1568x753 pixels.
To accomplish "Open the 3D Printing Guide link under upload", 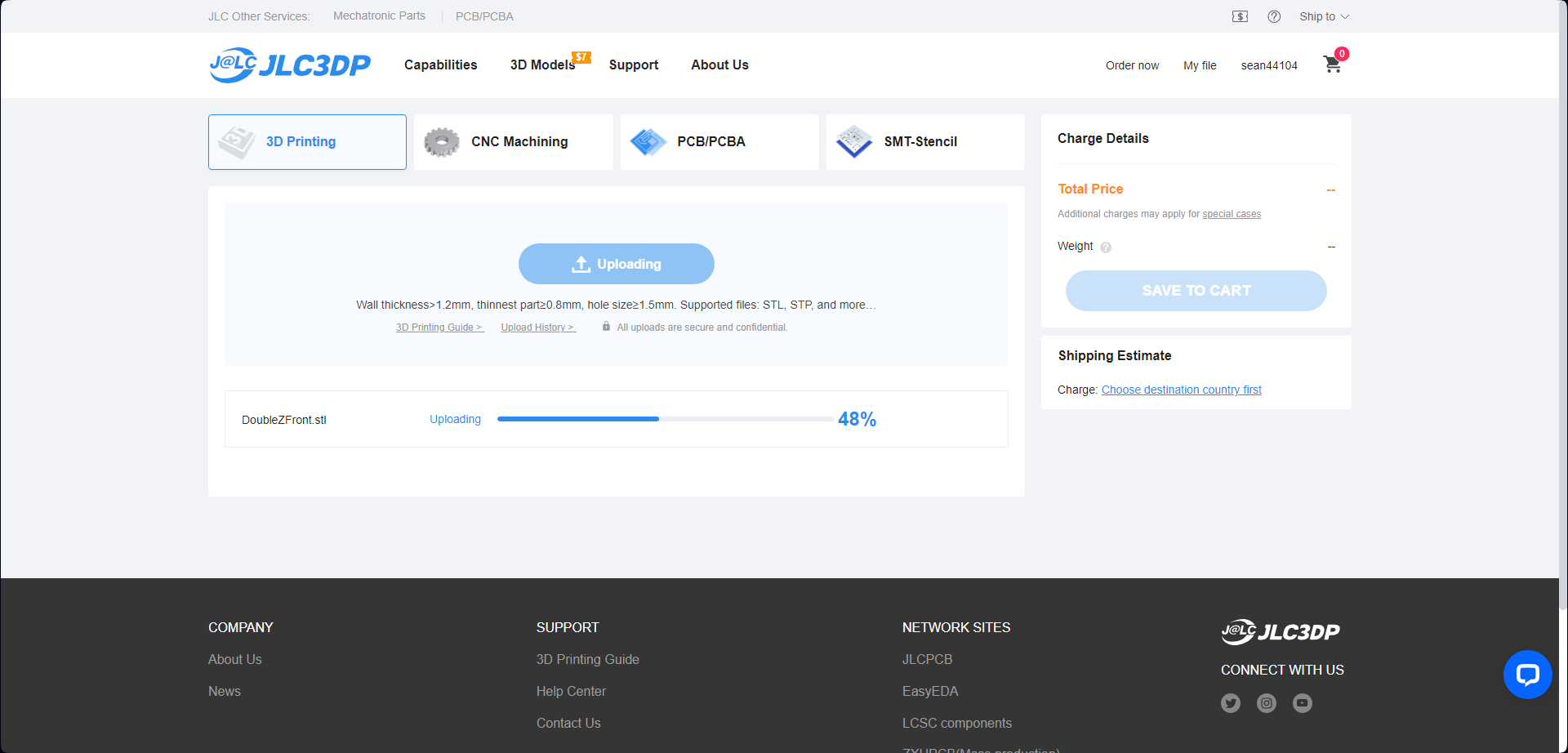I will [x=439, y=327].
